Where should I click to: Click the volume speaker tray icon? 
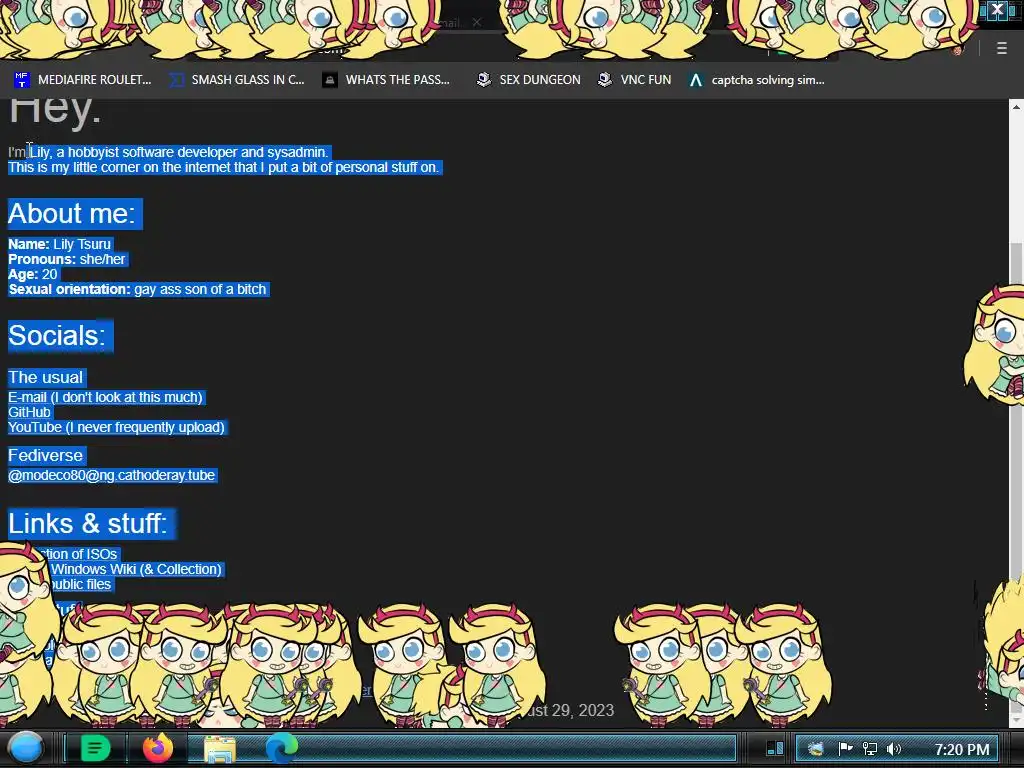coord(894,748)
